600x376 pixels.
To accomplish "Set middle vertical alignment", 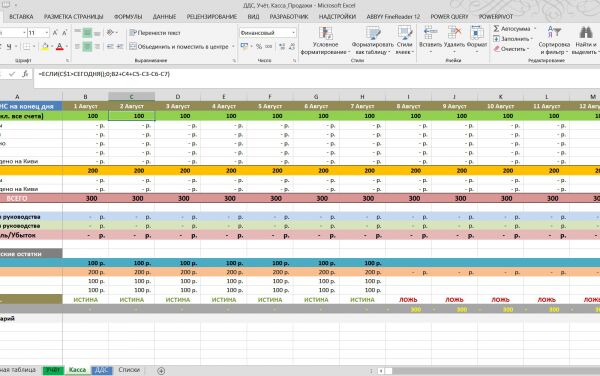I will 87,33.
